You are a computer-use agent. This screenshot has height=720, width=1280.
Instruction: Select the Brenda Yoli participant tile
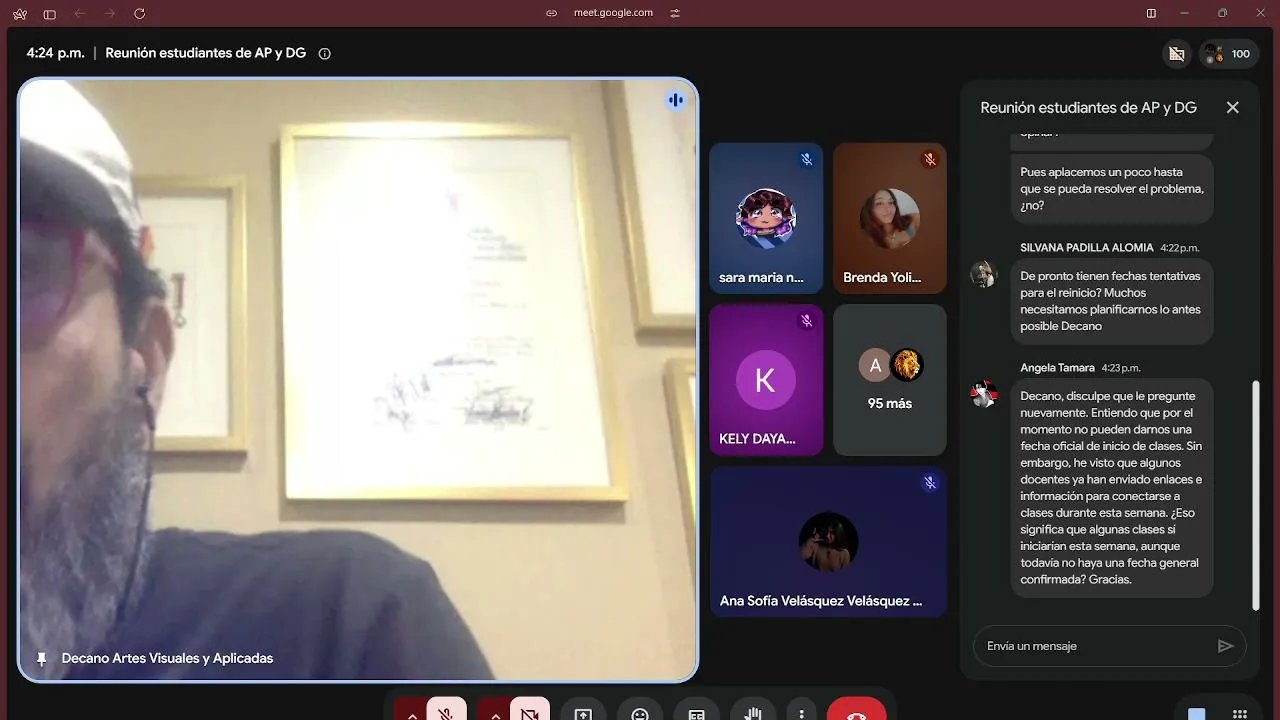pyautogui.click(x=890, y=218)
